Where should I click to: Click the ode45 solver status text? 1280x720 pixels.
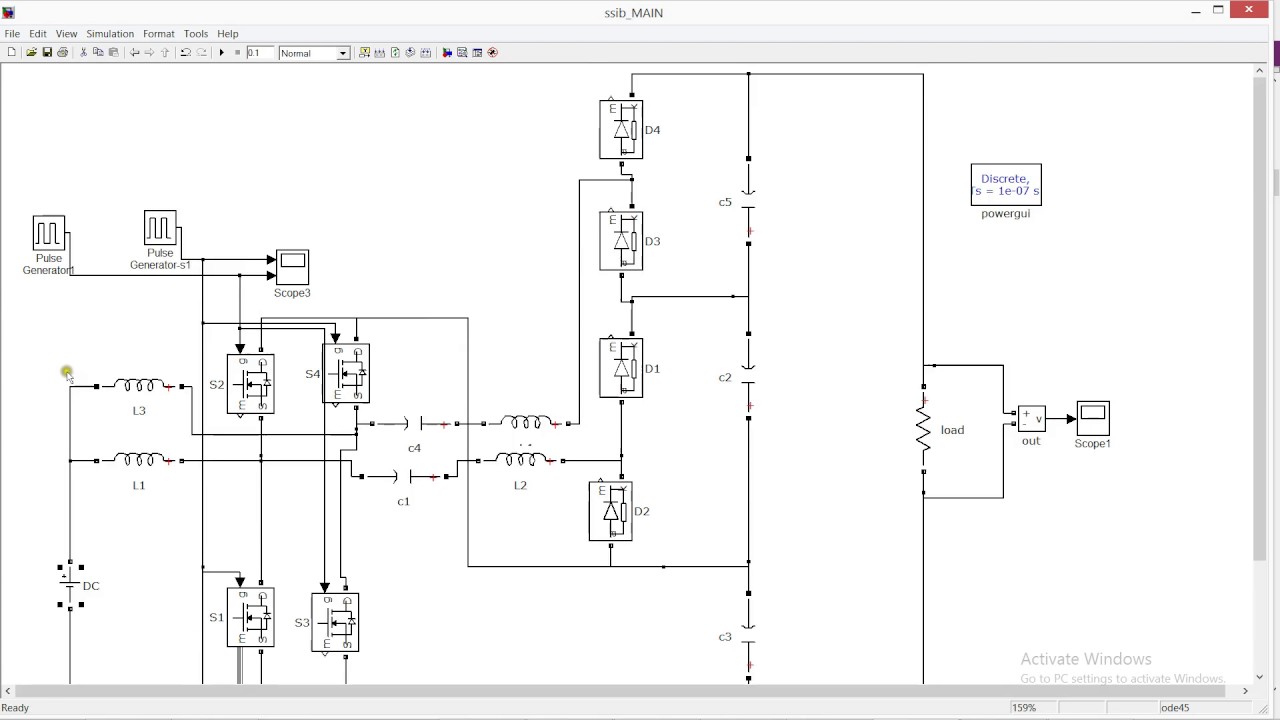1175,708
